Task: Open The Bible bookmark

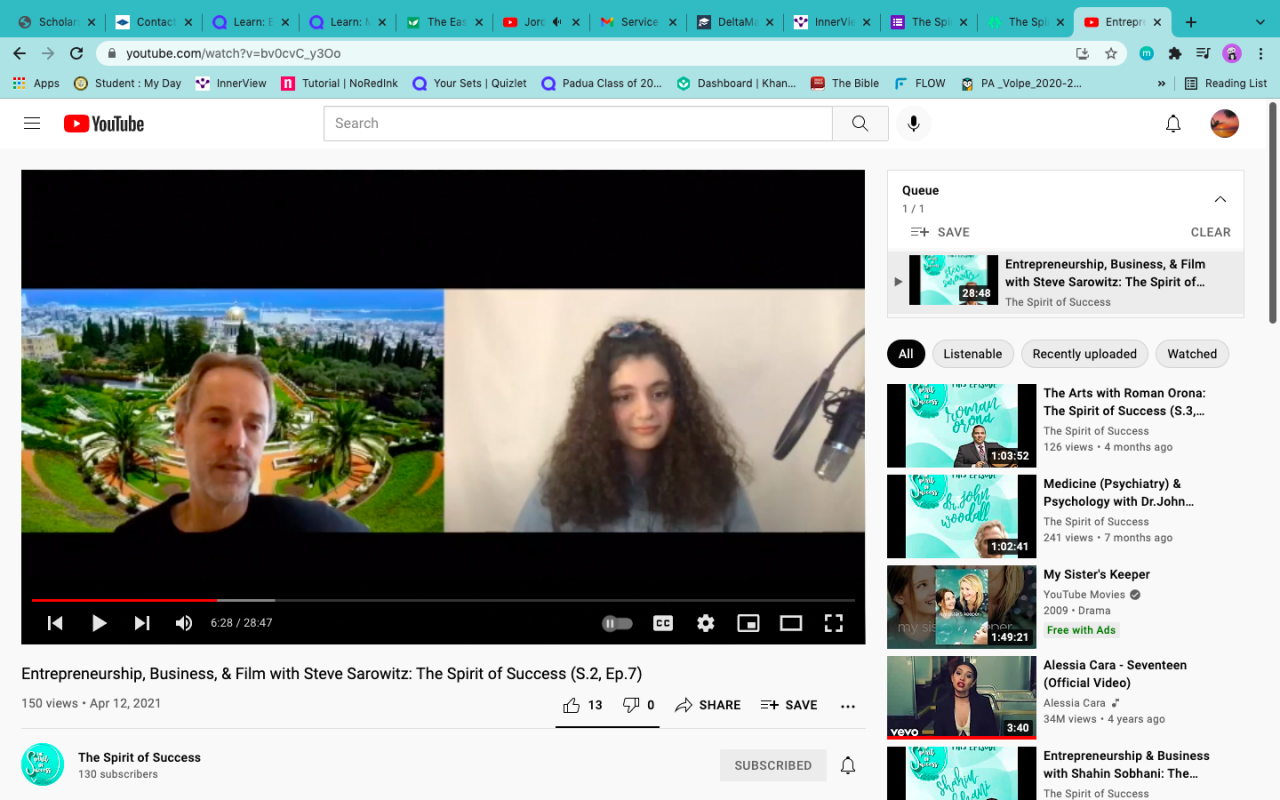Action: pyautogui.click(x=845, y=83)
